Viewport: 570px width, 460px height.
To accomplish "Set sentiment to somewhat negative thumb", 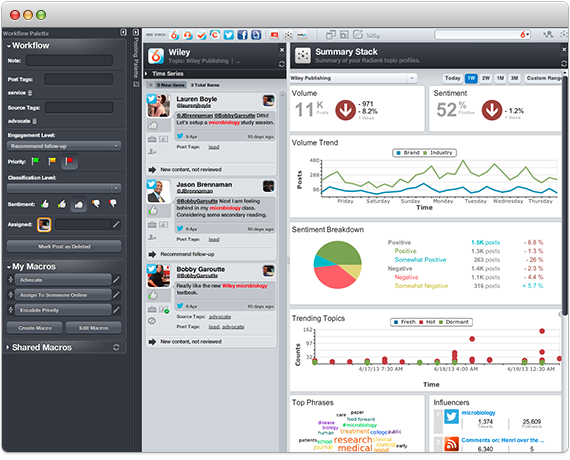I will (96, 203).
